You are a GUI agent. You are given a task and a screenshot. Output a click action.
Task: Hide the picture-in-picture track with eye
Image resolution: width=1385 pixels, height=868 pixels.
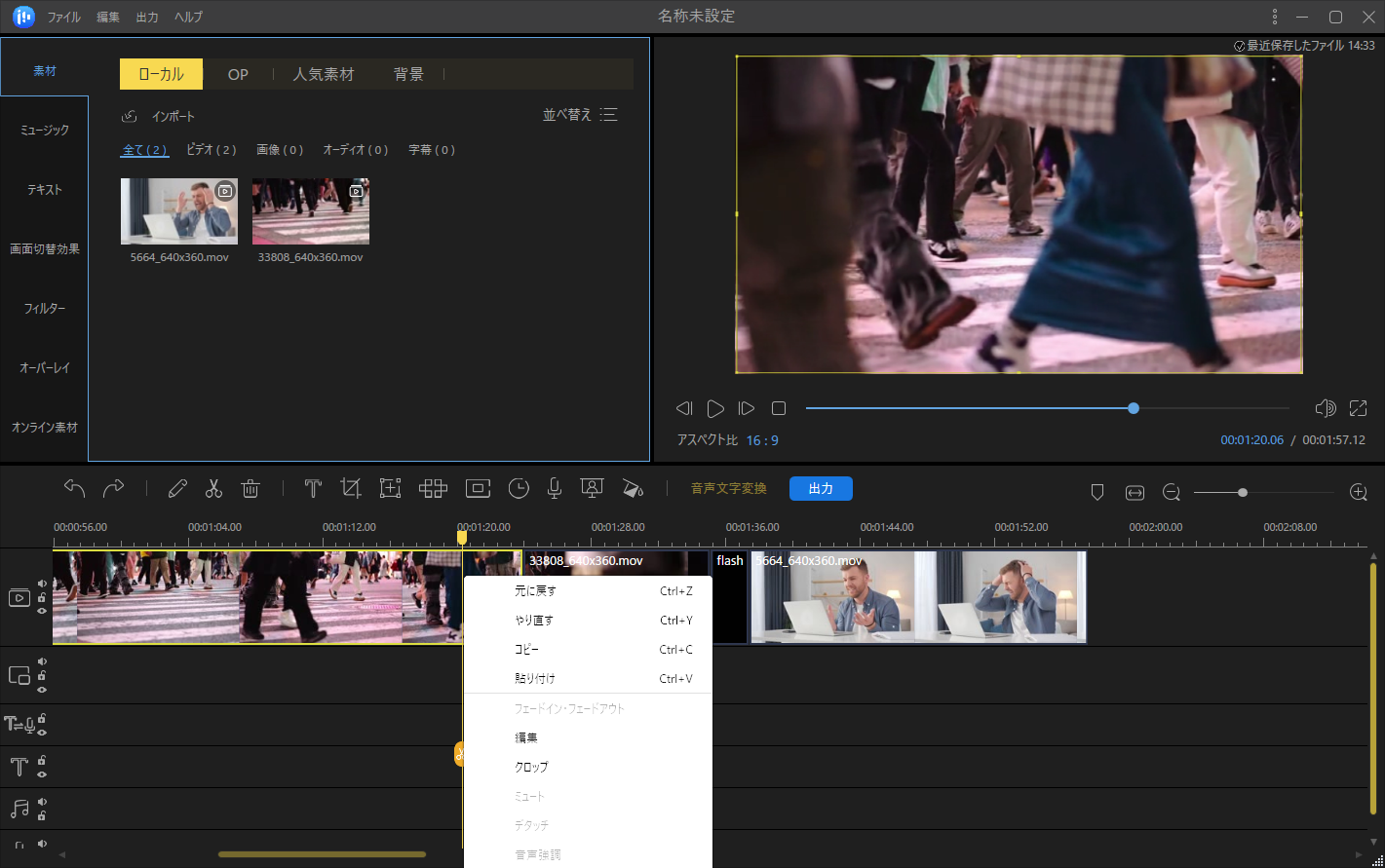coord(42,689)
